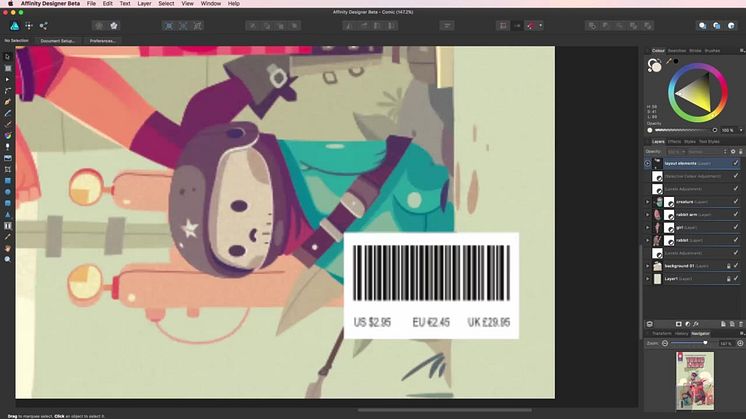Click the Navigator zoom out button

[x=665, y=343]
